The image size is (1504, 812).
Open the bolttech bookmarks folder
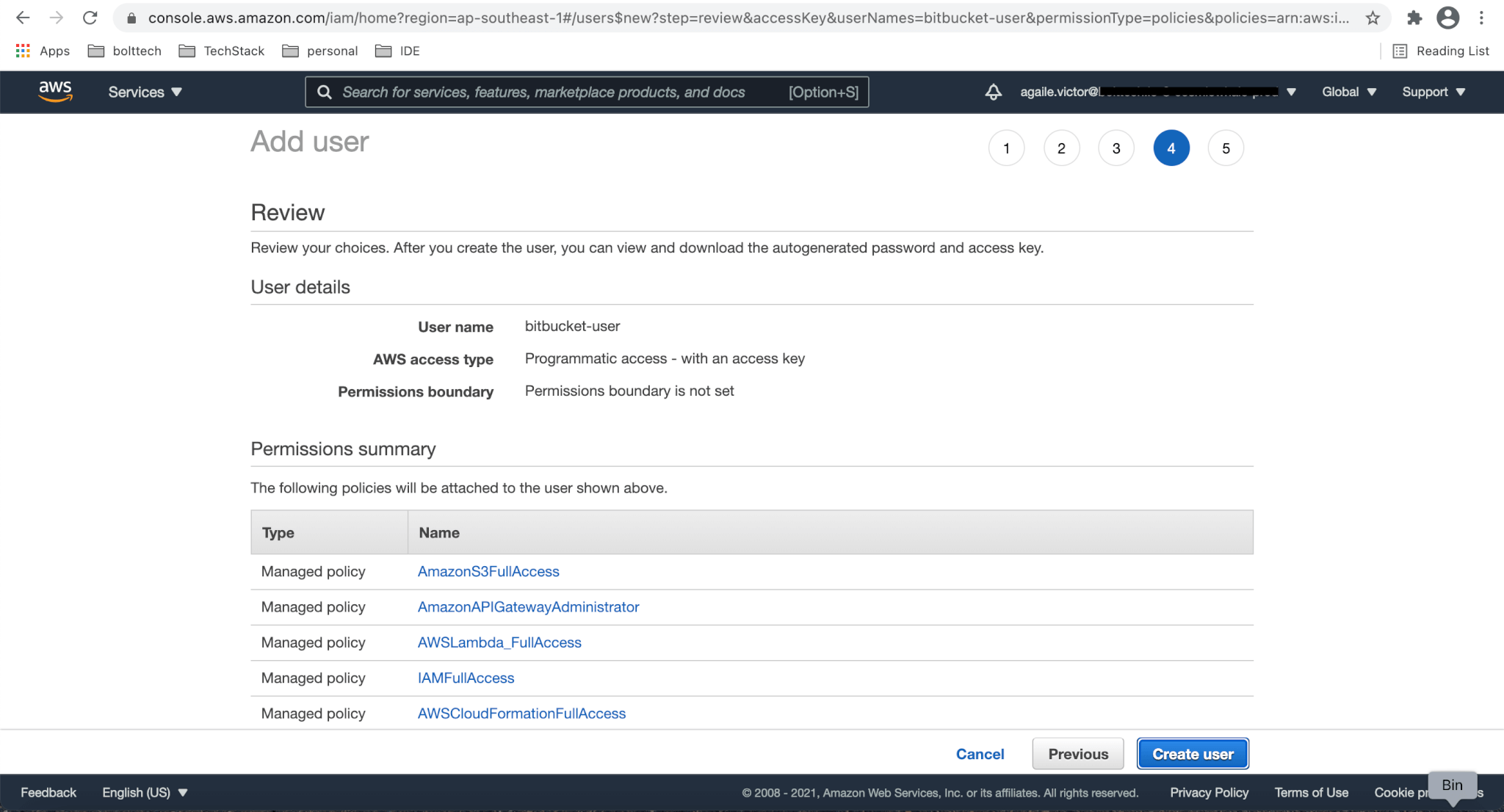pyautogui.click(x=125, y=51)
